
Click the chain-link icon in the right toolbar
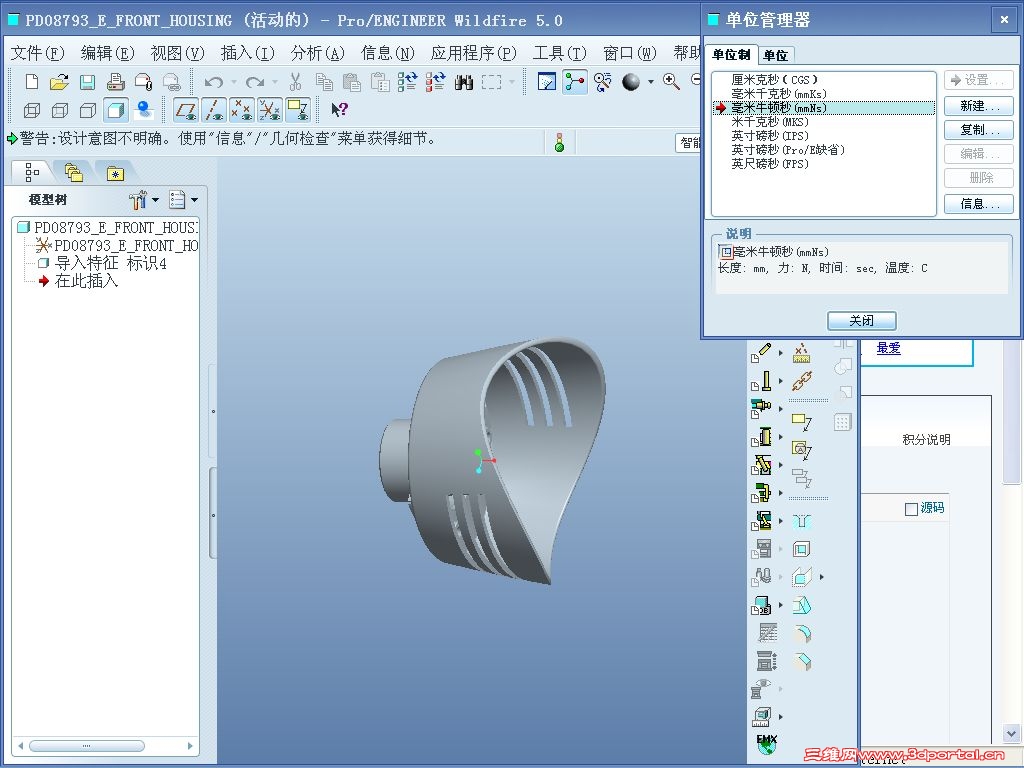click(801, 381)
